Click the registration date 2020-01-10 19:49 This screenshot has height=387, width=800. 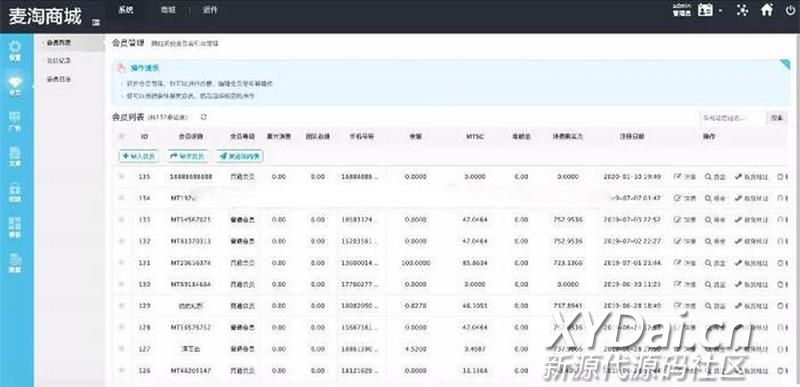[x=632, y=177]
